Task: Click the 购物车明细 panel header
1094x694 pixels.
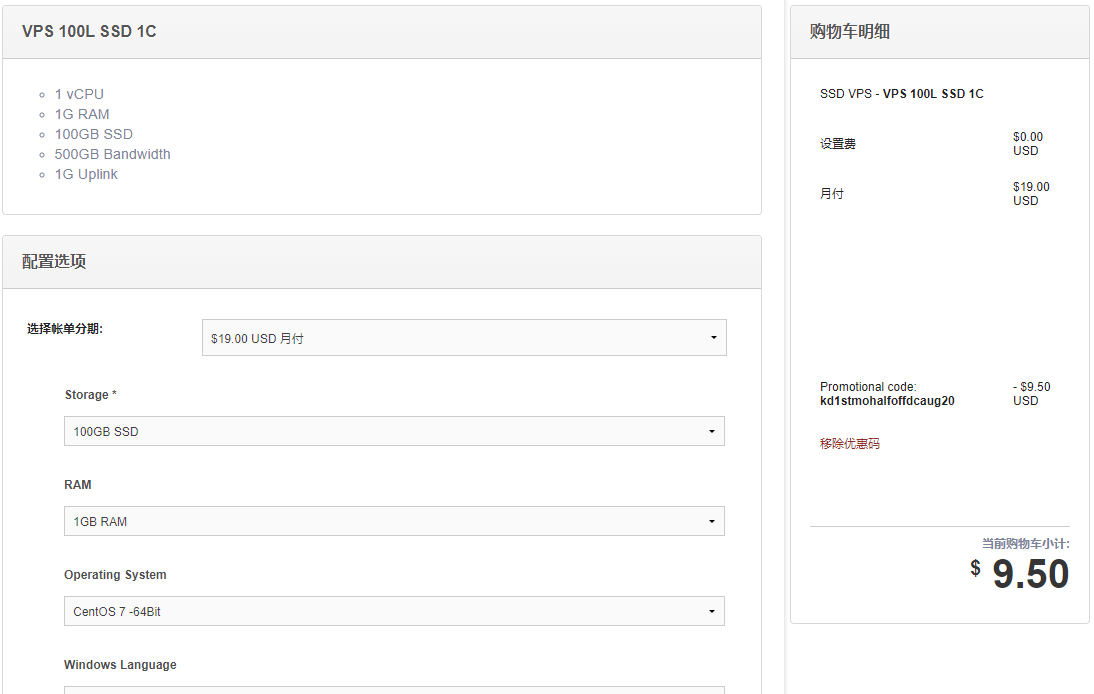Action: pyautogui.click(x=846, y=31)
